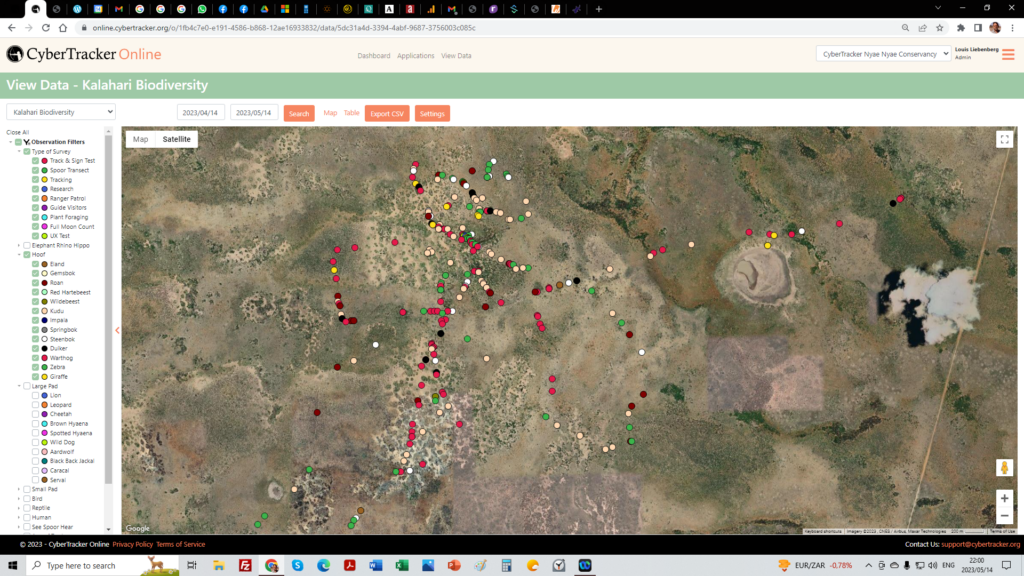The width and height of the screenshot is (1024, 576).
Task: Uncheck the Track & Sign Test filter
Action: (35, 161)
